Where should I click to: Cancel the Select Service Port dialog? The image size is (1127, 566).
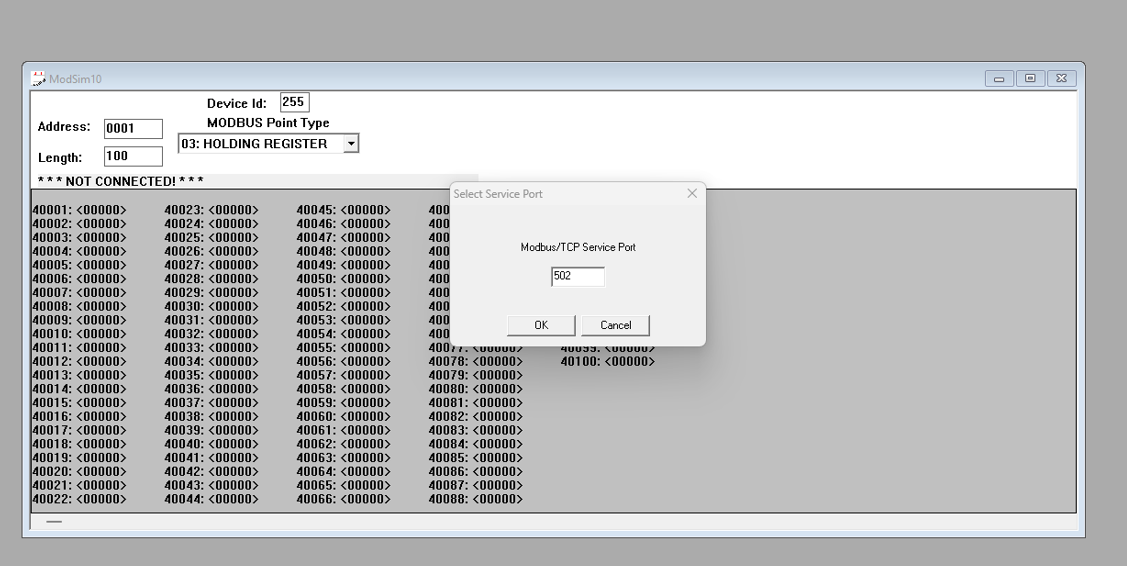tap(616, 325)
